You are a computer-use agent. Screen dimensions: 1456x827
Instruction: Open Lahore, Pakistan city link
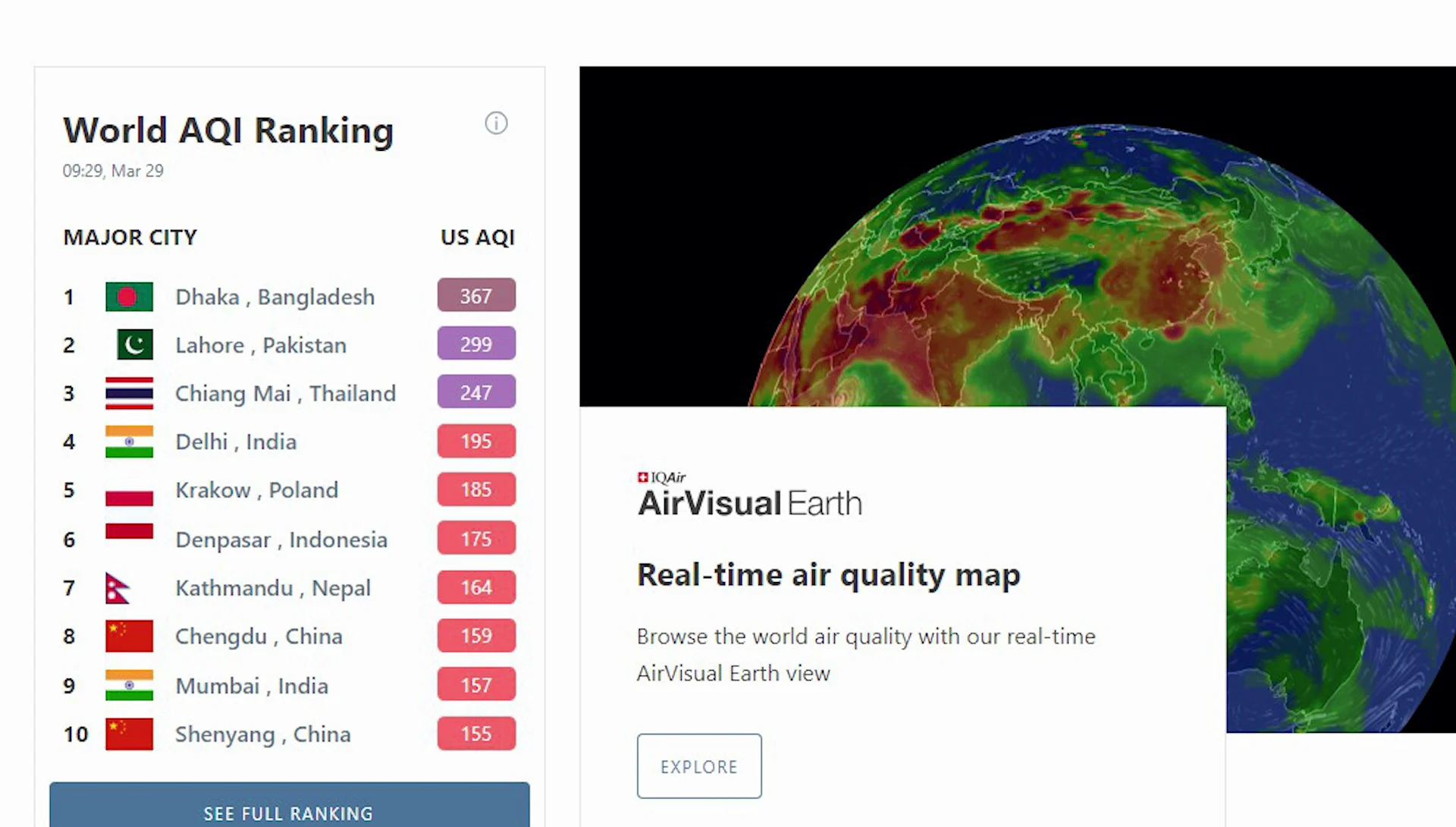(x=261, y=345)
